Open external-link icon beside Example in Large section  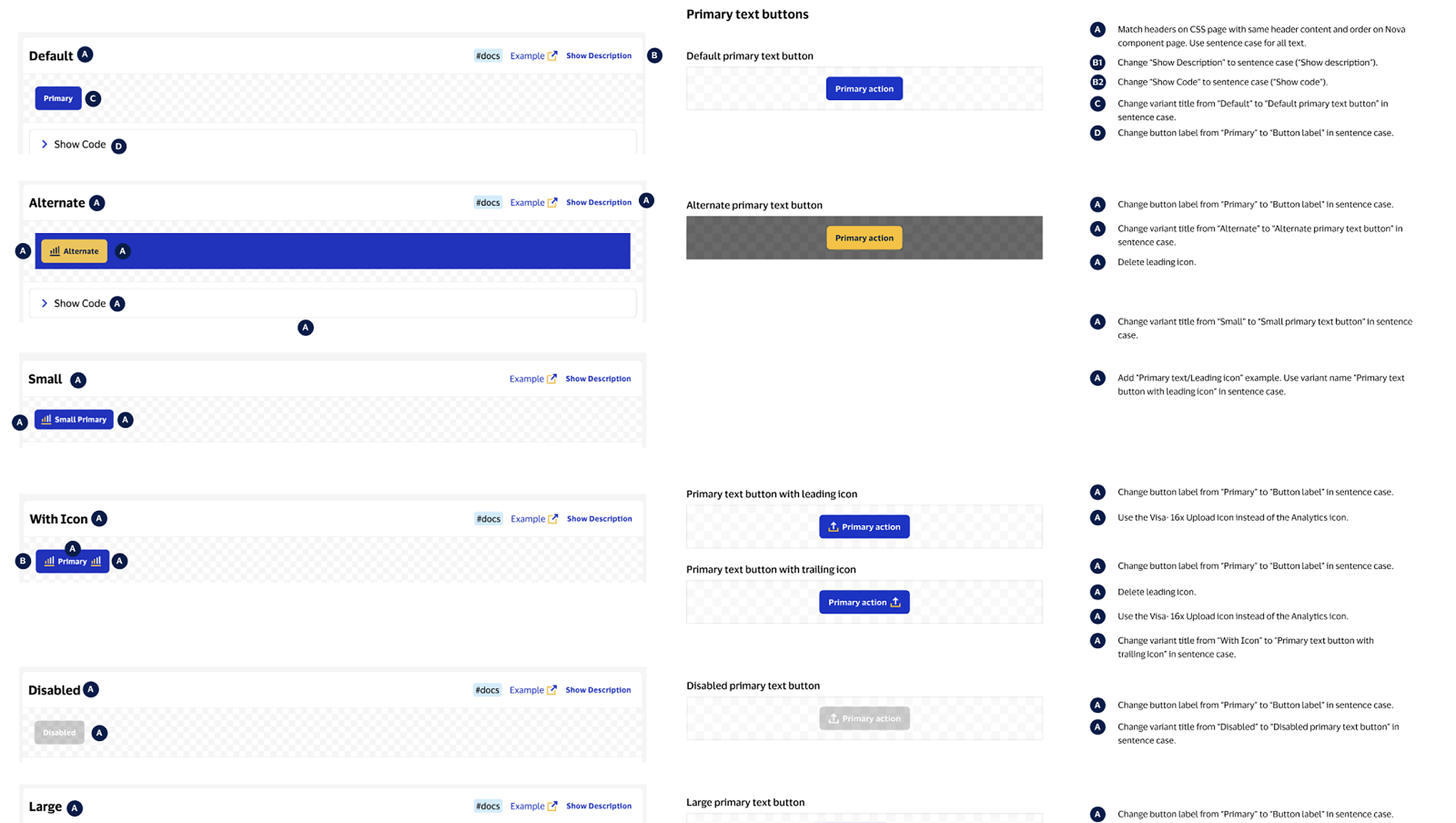coord(552,807)
